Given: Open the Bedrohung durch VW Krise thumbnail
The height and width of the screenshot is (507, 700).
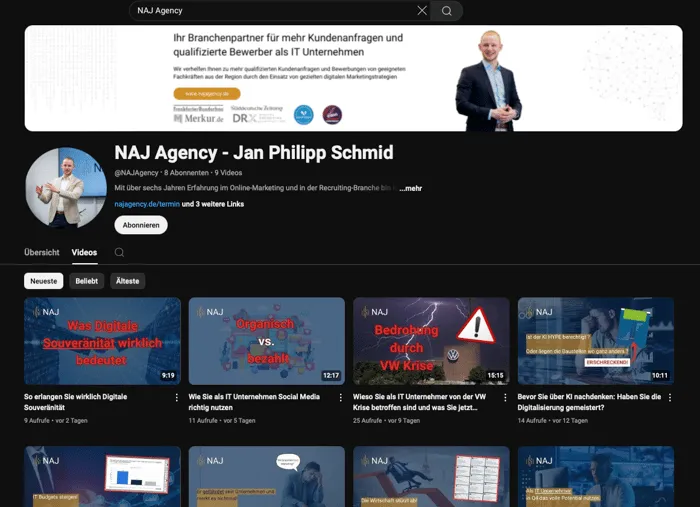Looking at the screenshot, I should pyautogui.click(x=431, y=341).
